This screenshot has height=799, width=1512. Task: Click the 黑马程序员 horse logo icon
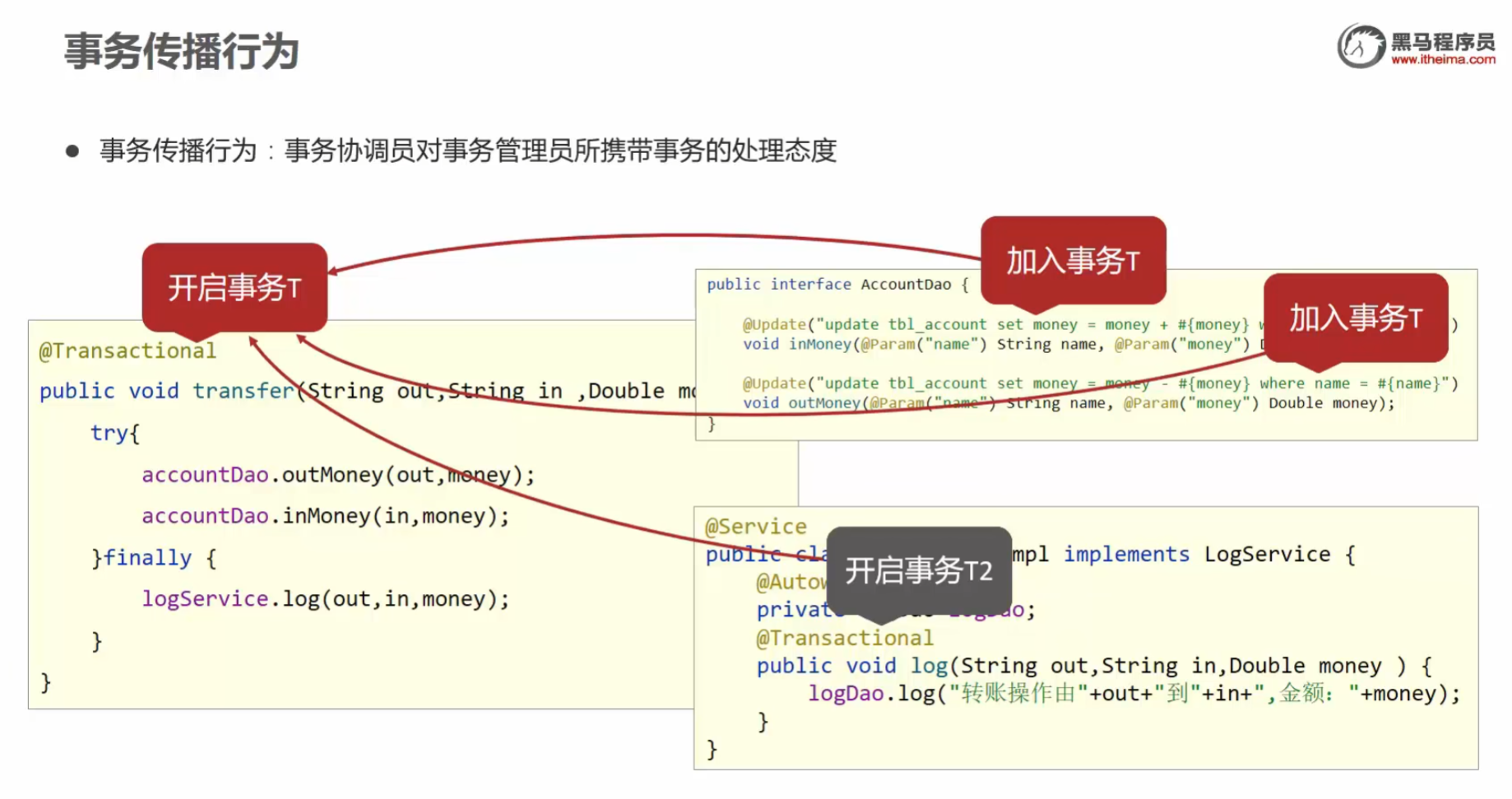tap(1361, 46)
